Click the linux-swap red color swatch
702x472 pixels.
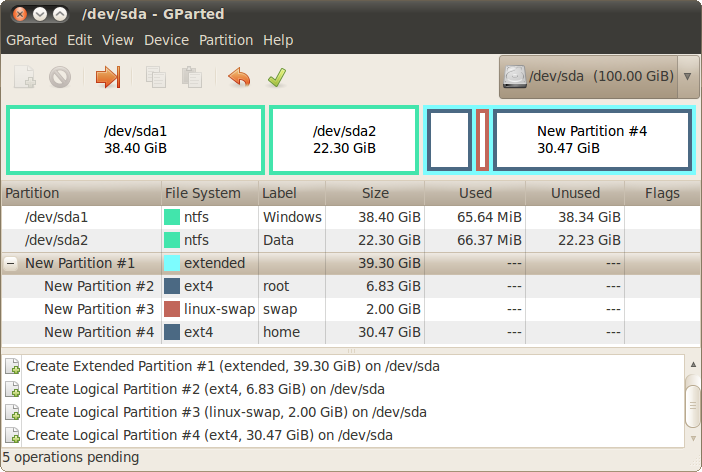click(x=172, y=309)
